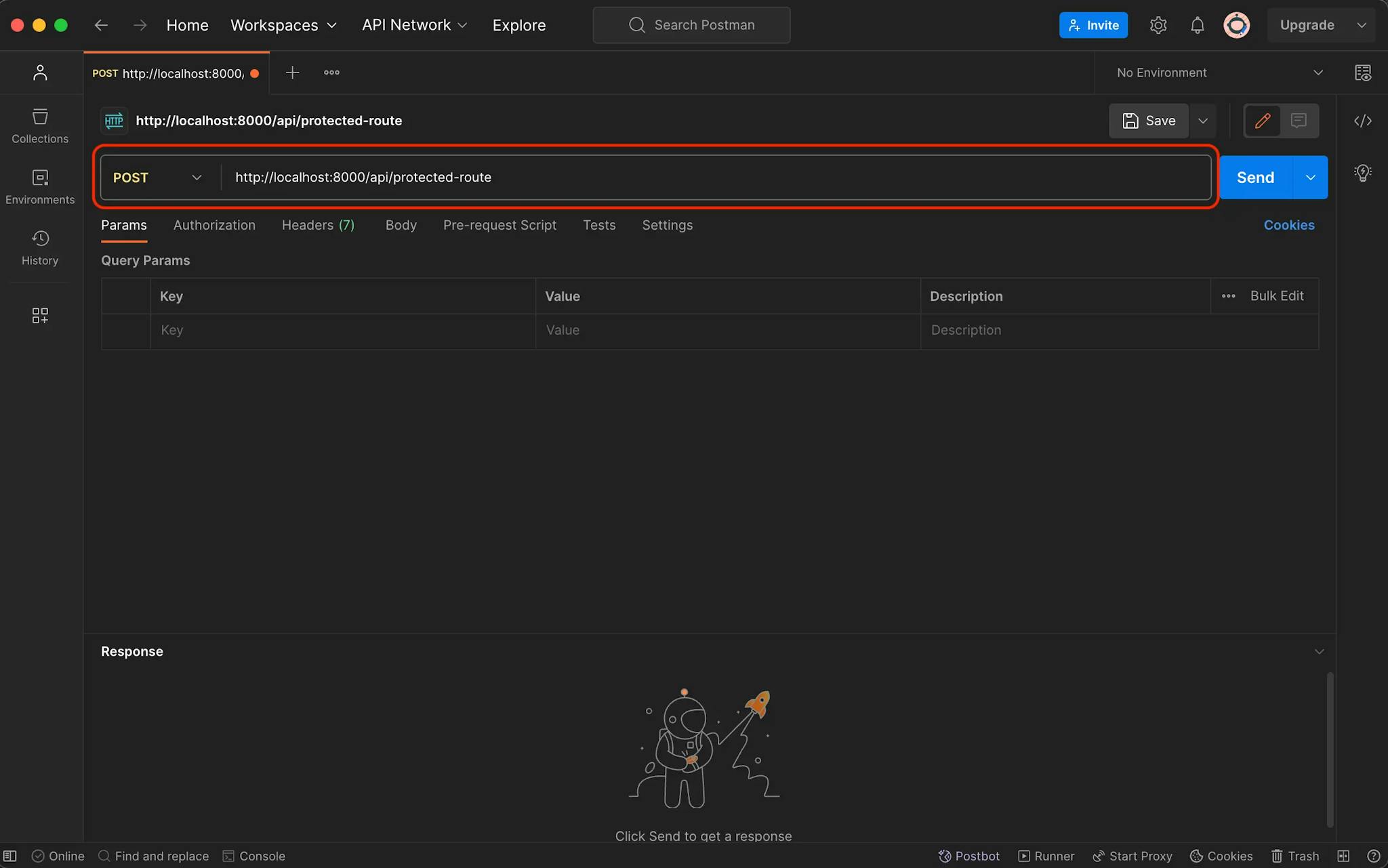1388x868 pixels.
Task: Click the Settings gear icon in top bar
Action: (1158, 24)
